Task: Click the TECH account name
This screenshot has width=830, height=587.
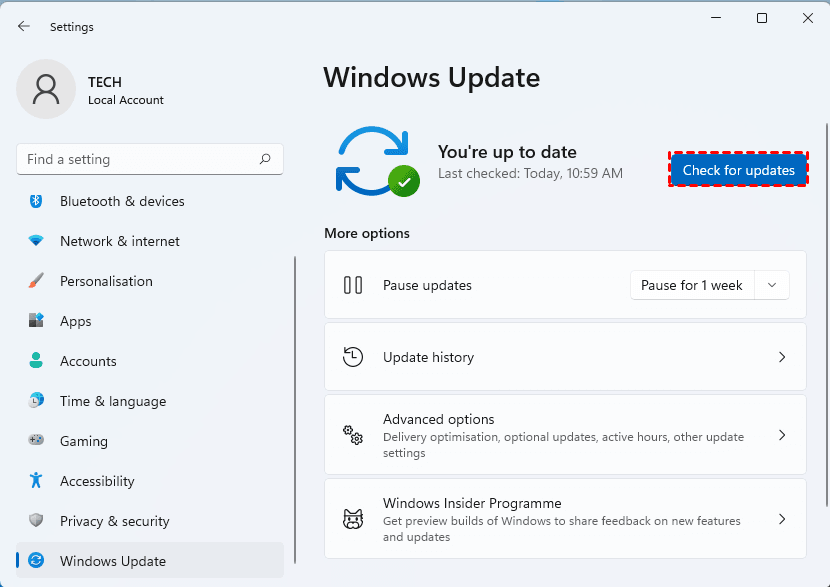Action: (x=105, y=82)
